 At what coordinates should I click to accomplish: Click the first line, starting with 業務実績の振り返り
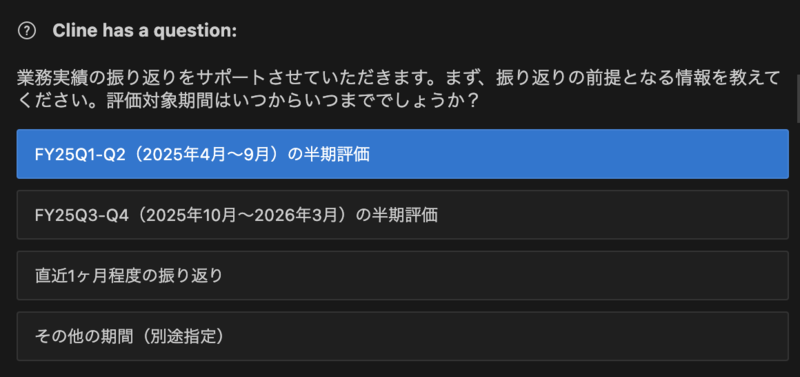[x=398, y=79]
